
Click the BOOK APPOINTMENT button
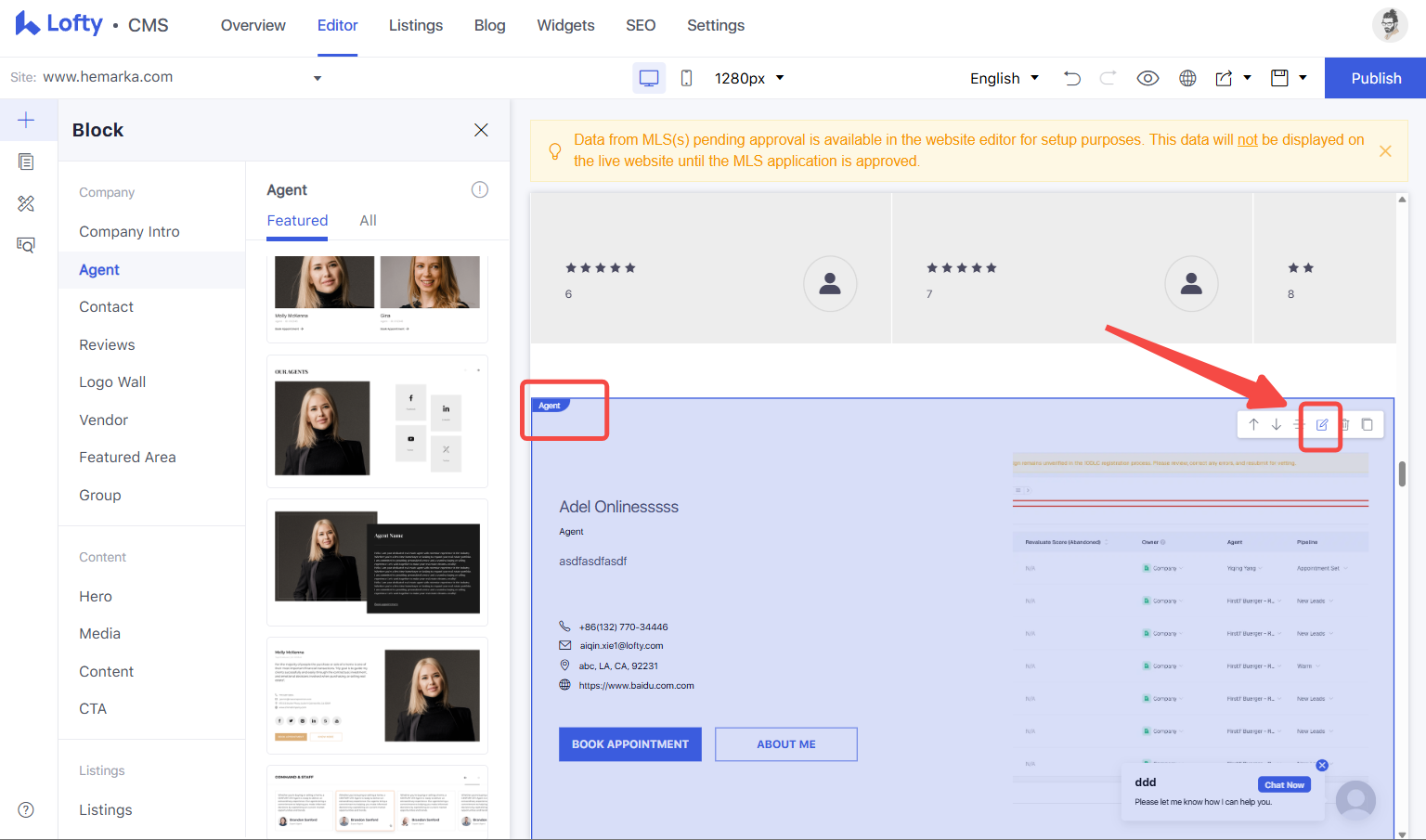[630, 744]
